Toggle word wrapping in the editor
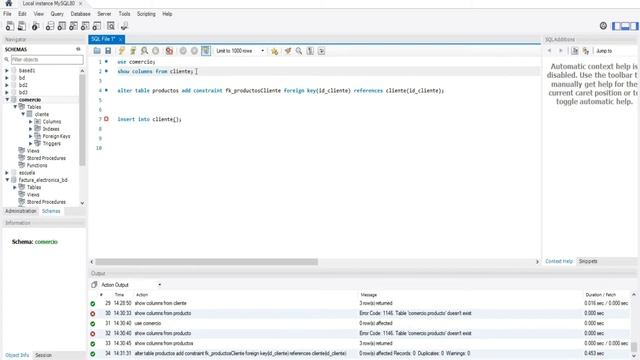 pos(322,51)
